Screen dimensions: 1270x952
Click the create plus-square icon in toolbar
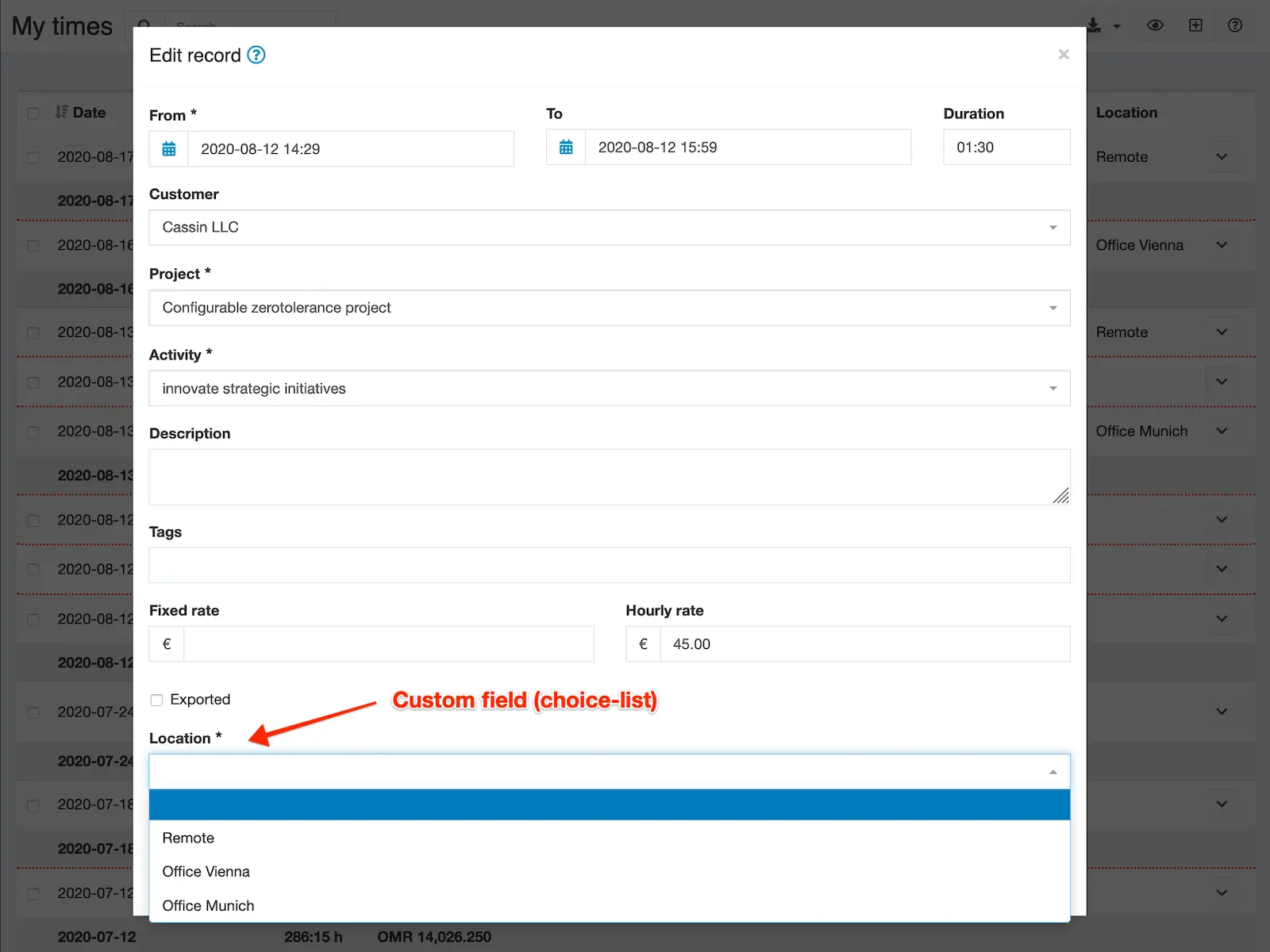(x=1195, y=25)
